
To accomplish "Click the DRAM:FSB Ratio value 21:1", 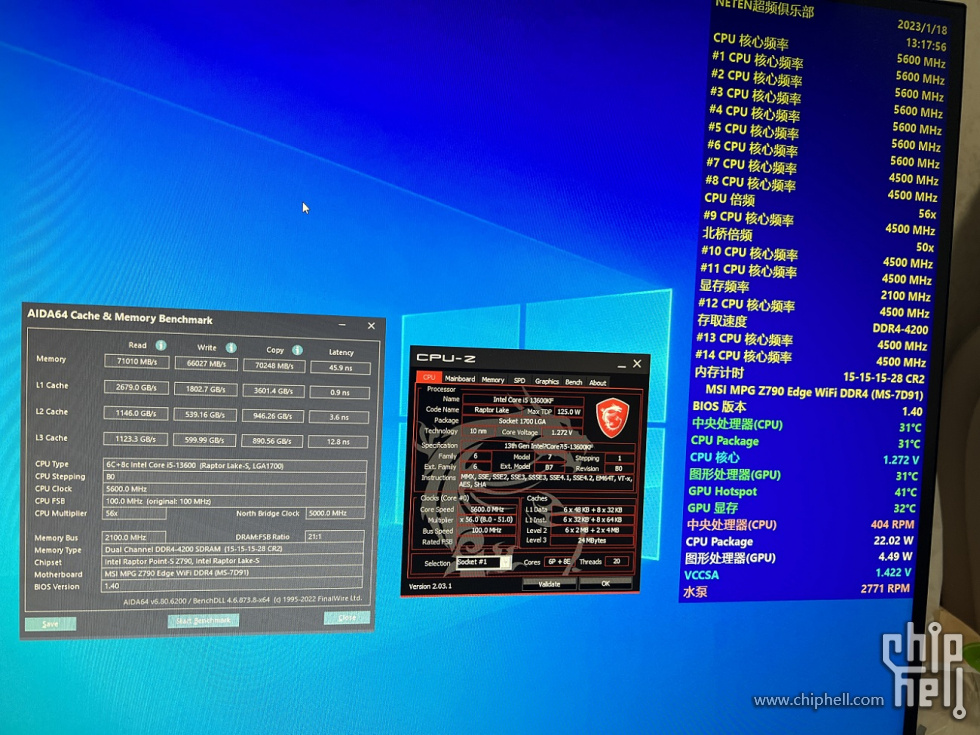I will (334, 536).
